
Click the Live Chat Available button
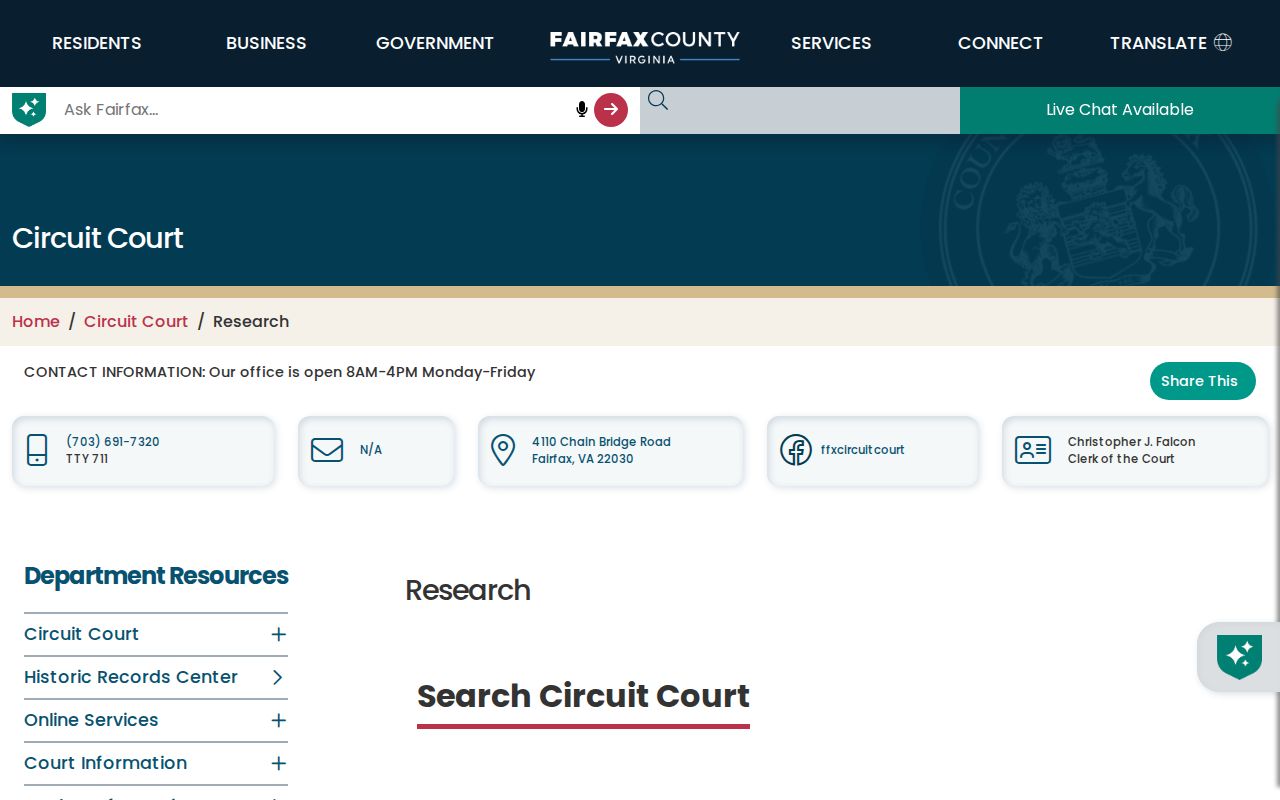tap(1120, 110)
